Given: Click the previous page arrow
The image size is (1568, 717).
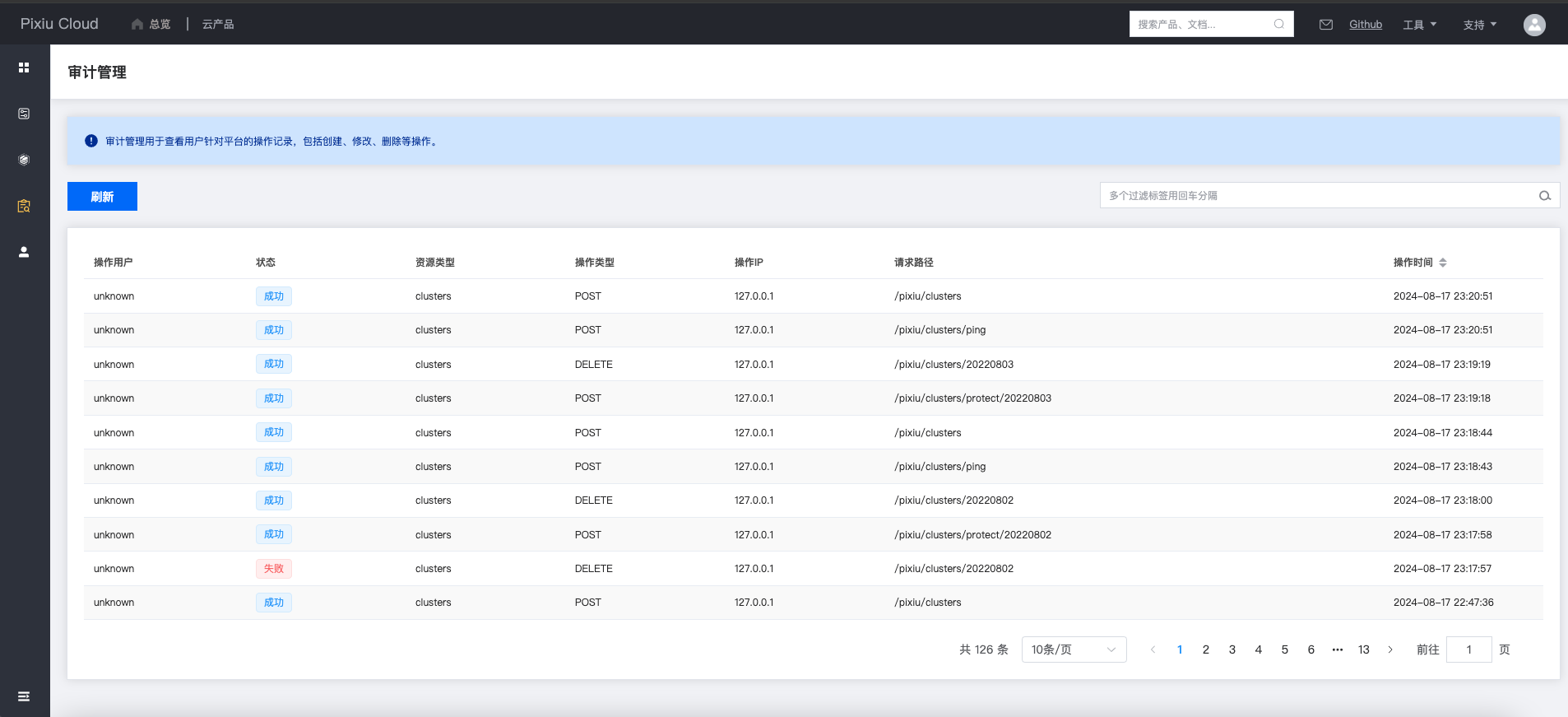Looking at the screenshot, I should point(1153,649).
